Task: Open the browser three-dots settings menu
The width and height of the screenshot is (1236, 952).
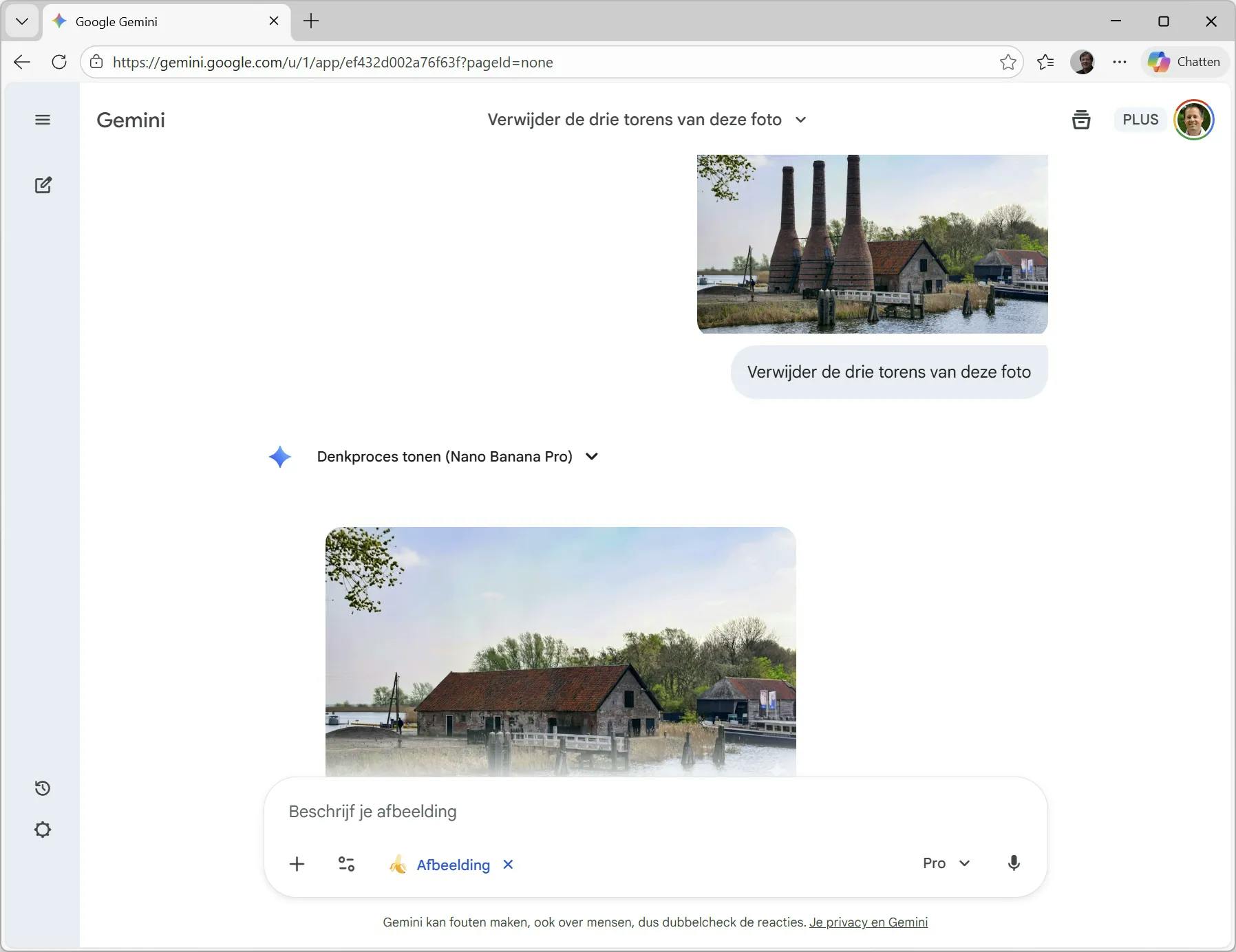Action: pos(1120,62)
